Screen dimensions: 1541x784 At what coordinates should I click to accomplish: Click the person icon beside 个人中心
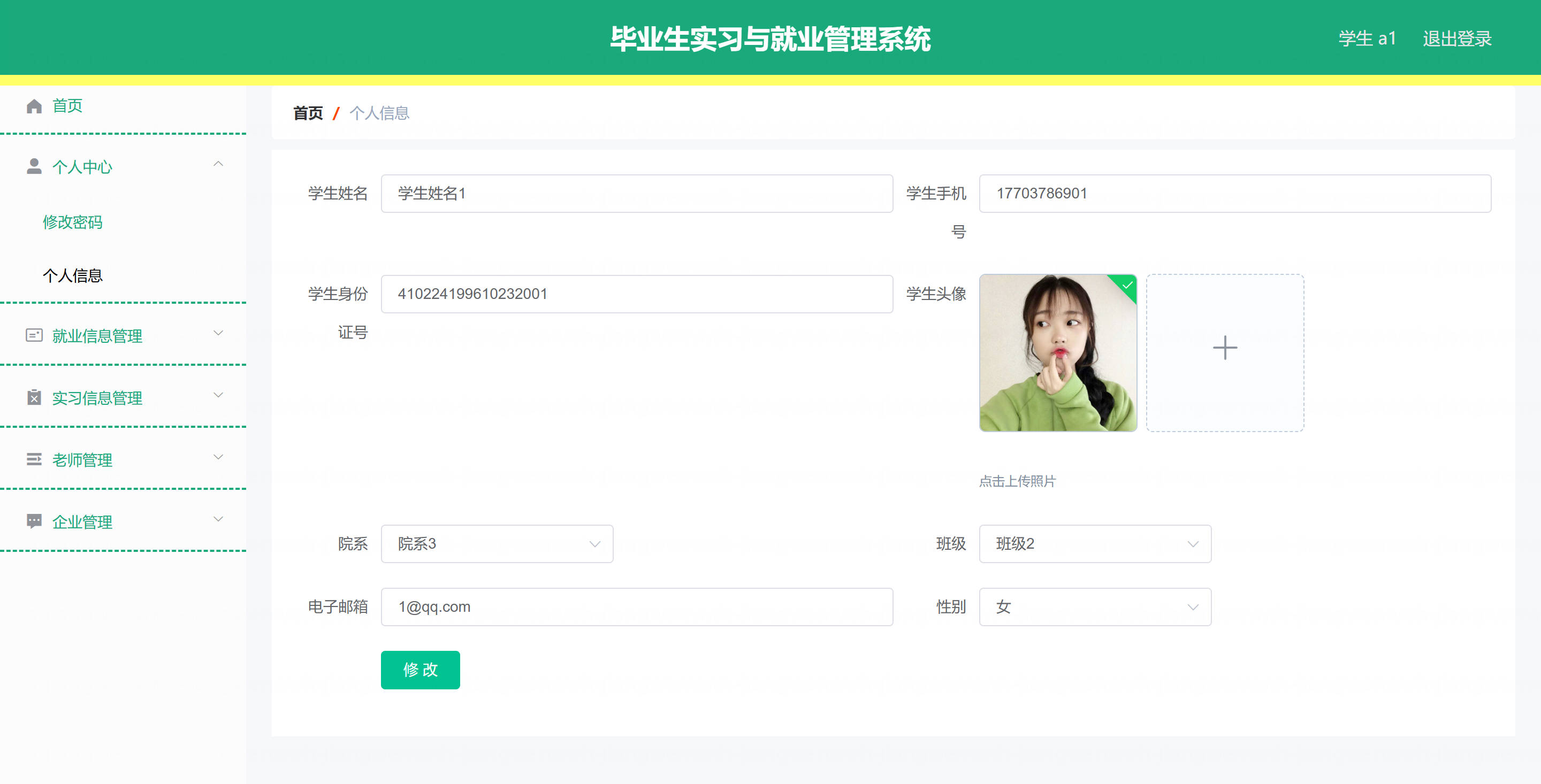point(34,167)
